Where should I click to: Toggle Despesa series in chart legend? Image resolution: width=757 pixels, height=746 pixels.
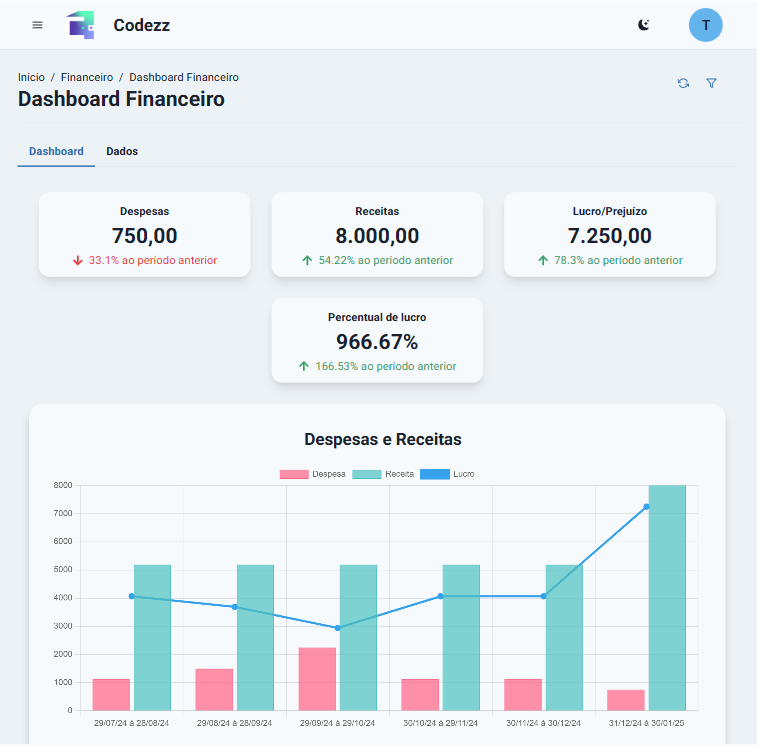313,474
